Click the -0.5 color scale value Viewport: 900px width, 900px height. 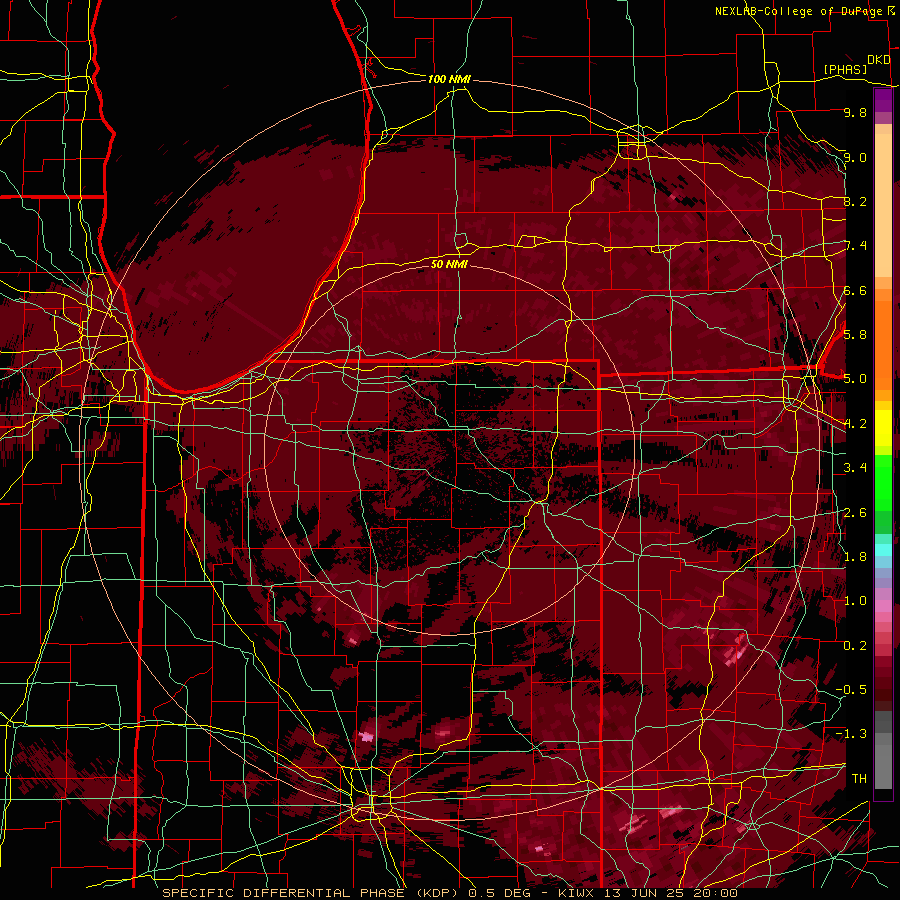pyautogui.click(x=851, y=690)
